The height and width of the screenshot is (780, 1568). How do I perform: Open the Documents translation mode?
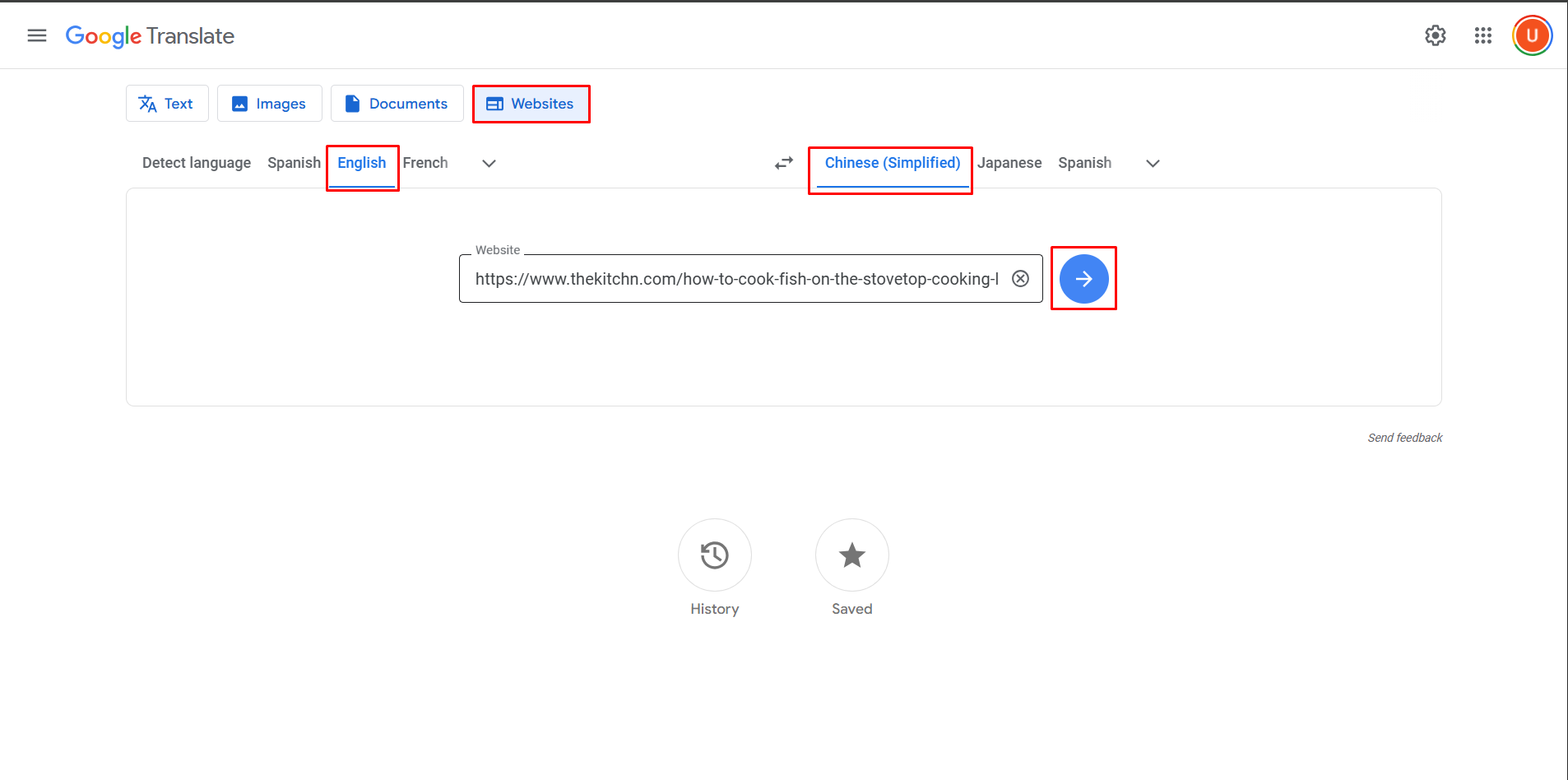pyautogui.click(x=397, y=103)
